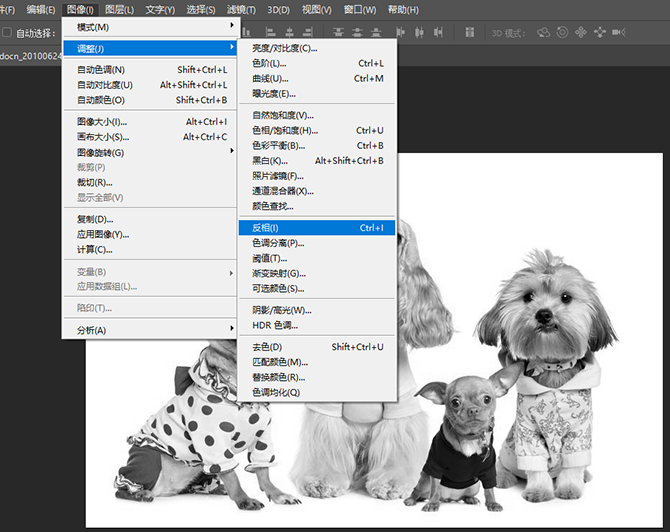Choose 反相(I) invert command
Viewport: 670px width, 532px height.
coord(317,228)
